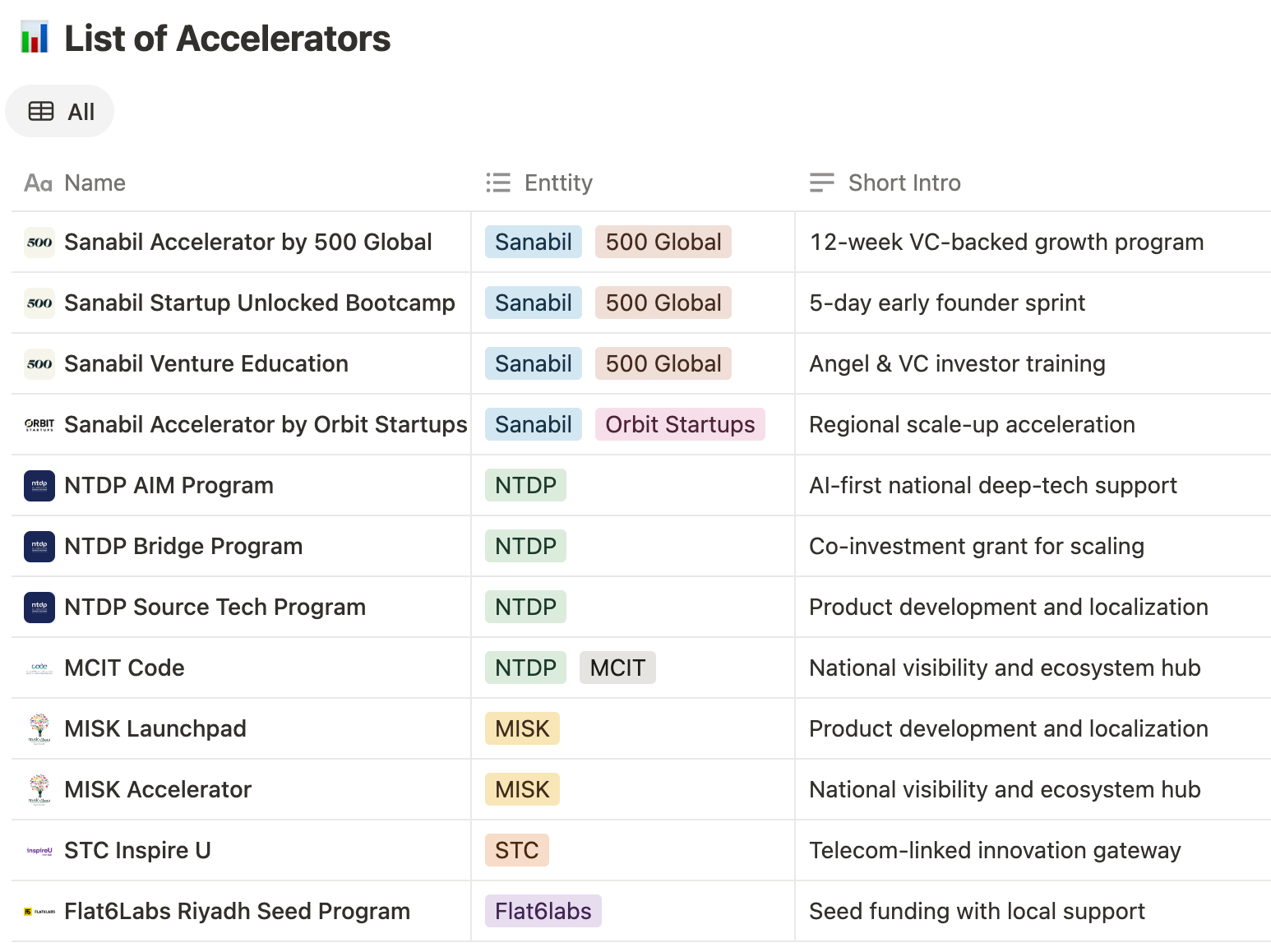Click the Orbit Startups logo icon

(39, 425)
